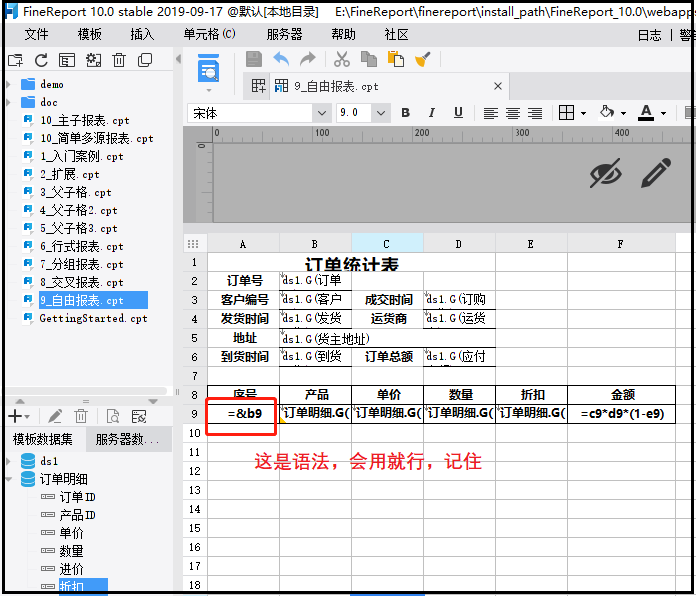This screenshot has width=696, height=596.
Task: Toggle italic formatting
Action: tap(431, 113)
